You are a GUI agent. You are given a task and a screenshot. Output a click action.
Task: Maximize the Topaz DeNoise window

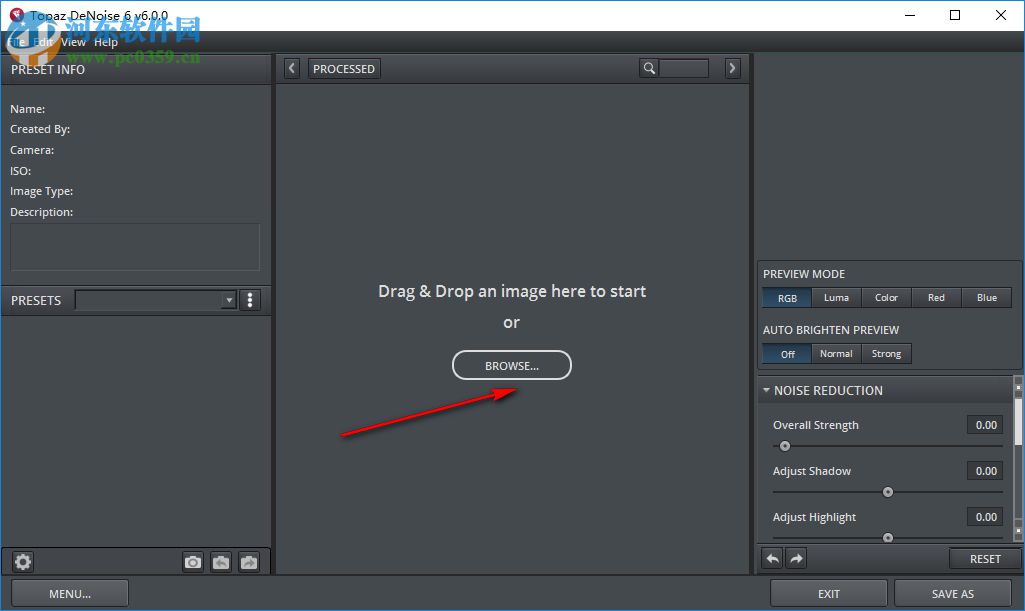(954, 15)
